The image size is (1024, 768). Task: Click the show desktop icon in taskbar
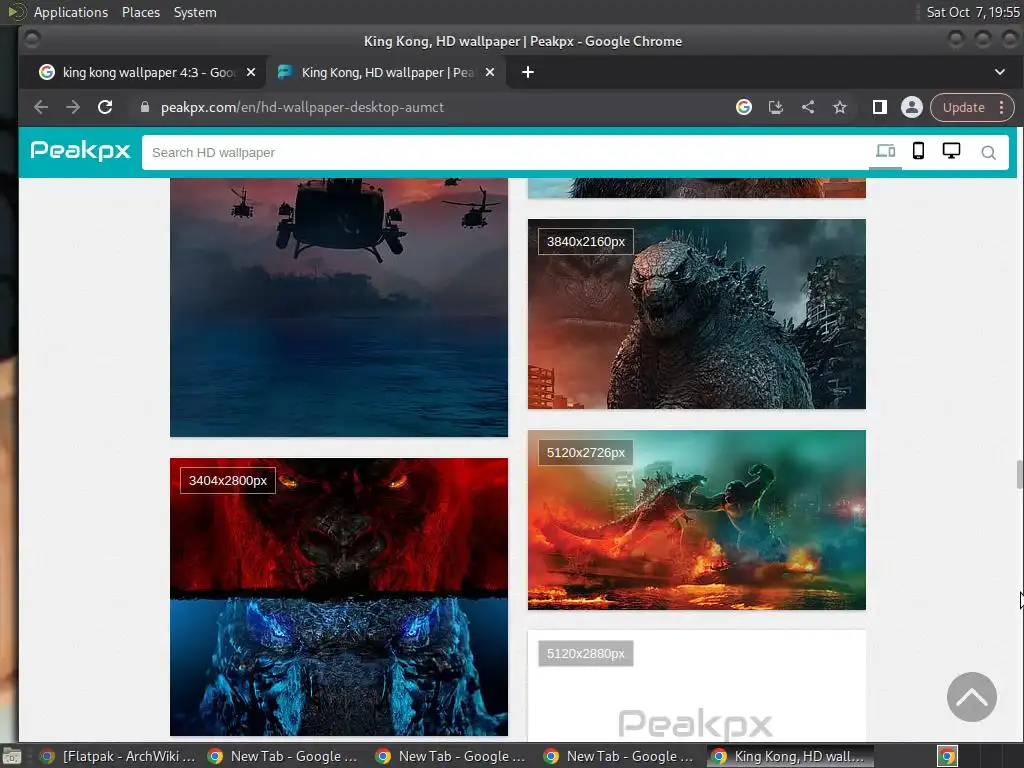pos(11,756)
